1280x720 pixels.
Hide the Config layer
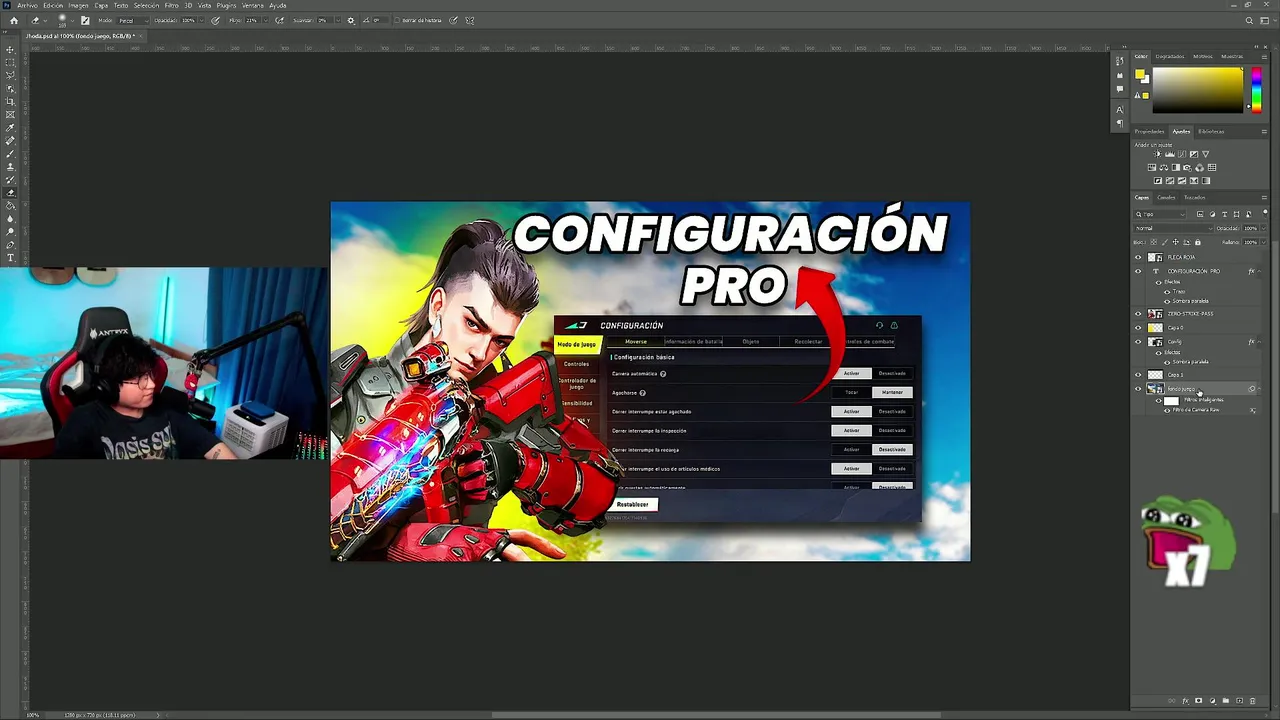click(x=1138, y=342)
